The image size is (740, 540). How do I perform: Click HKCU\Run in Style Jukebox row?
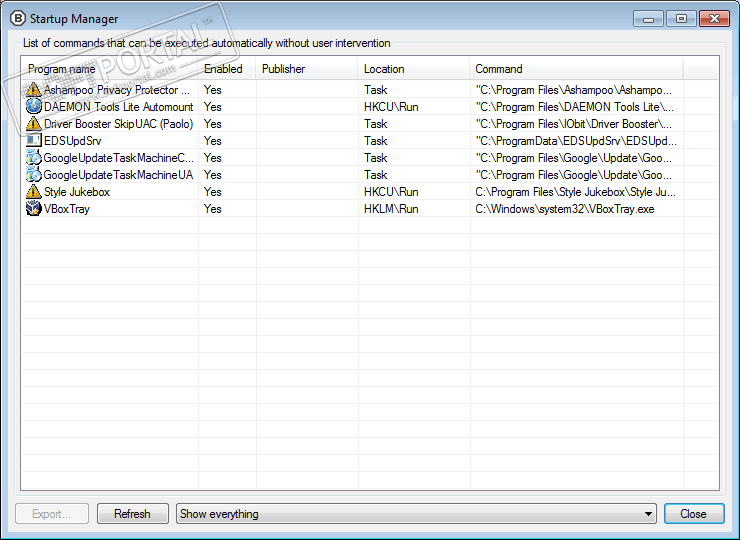[391, 192]
